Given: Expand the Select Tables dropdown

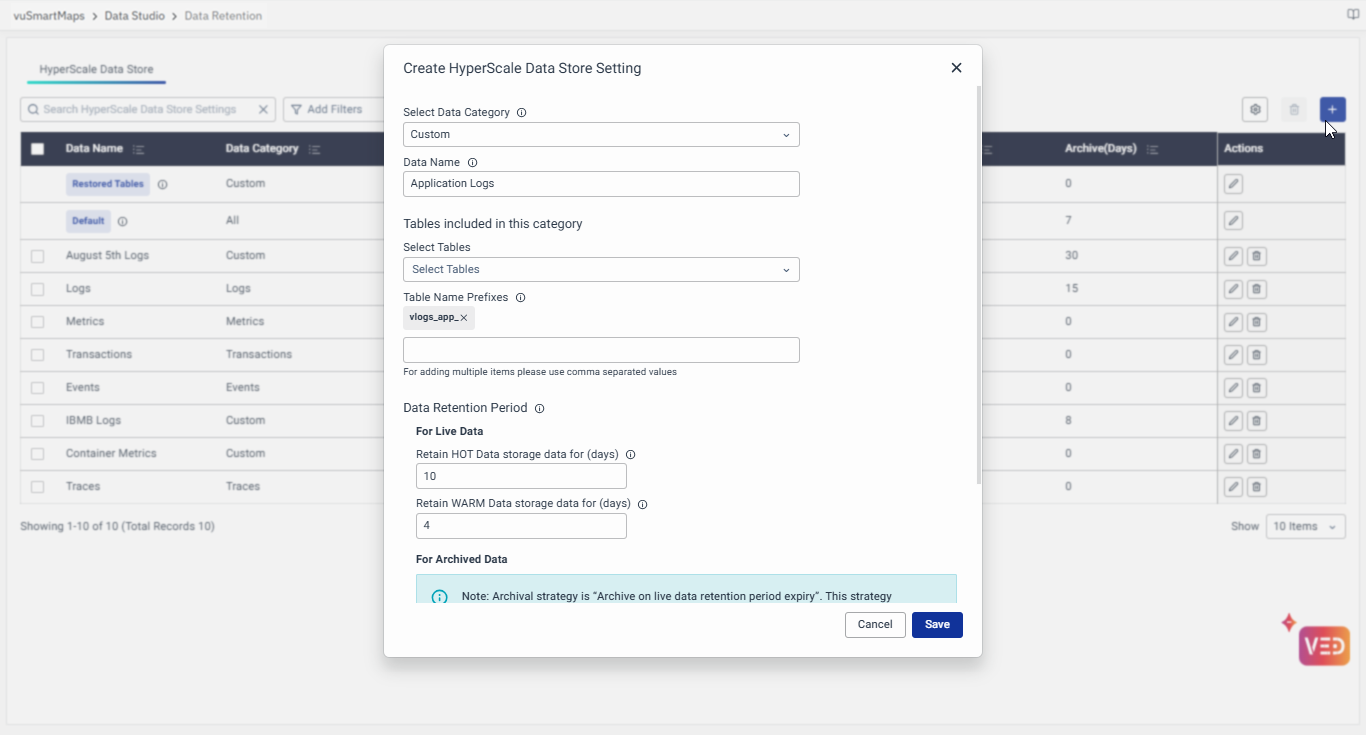Looking at the screenshot, I should (601, 270).
